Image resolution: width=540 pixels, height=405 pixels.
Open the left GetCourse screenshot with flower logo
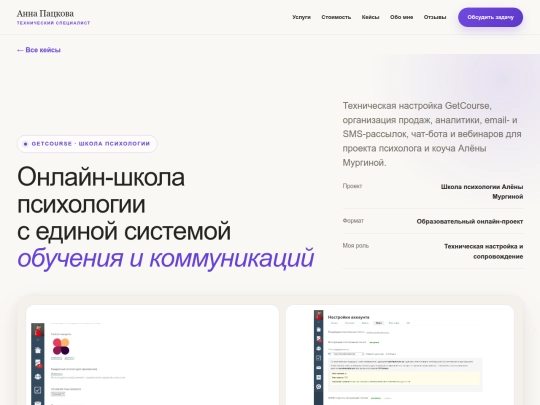[x=153, y=355]
